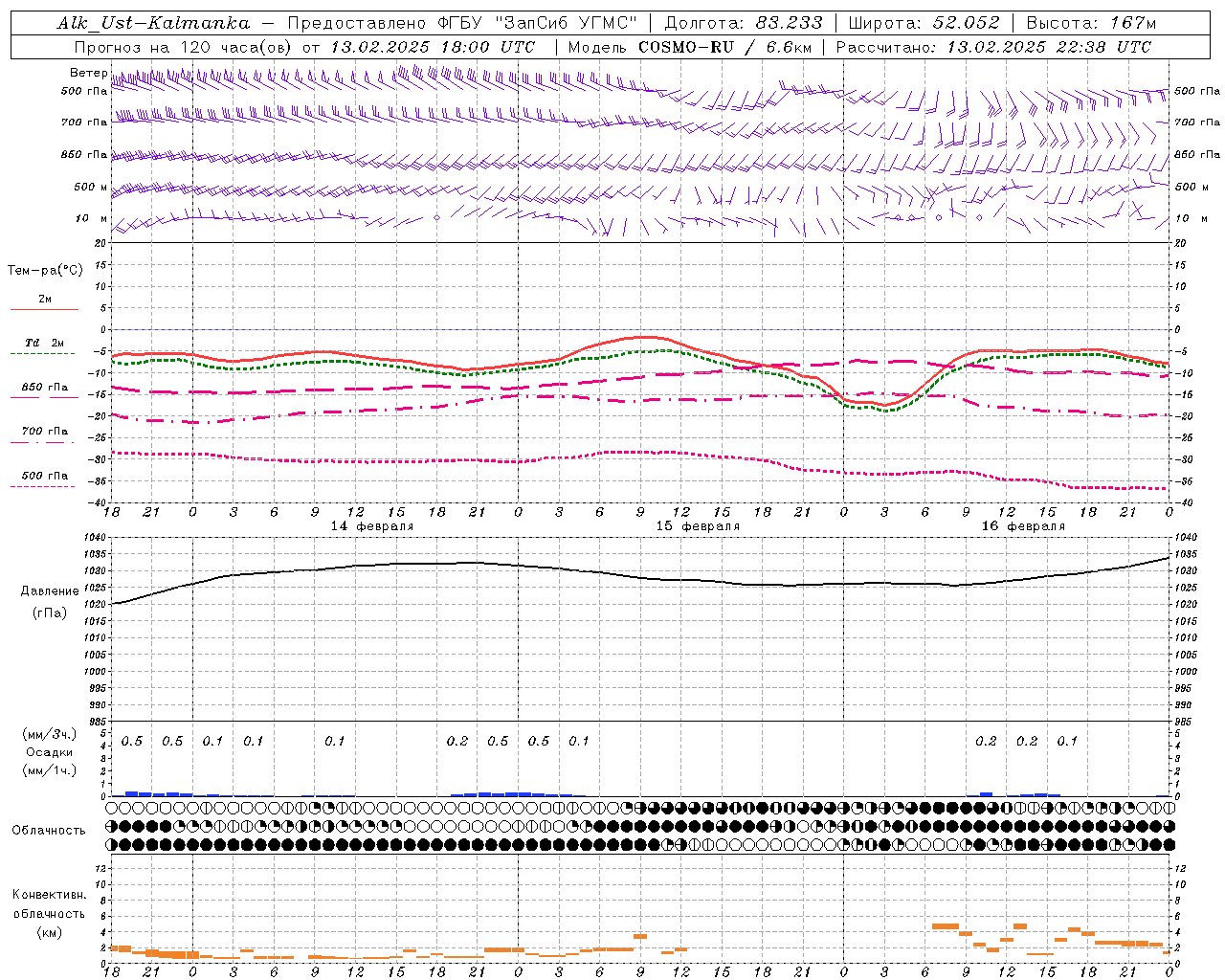The width and height of the screenshot is (1225, 980).
Task: Click the '14 февраля' date label
Action: (372, 526)
